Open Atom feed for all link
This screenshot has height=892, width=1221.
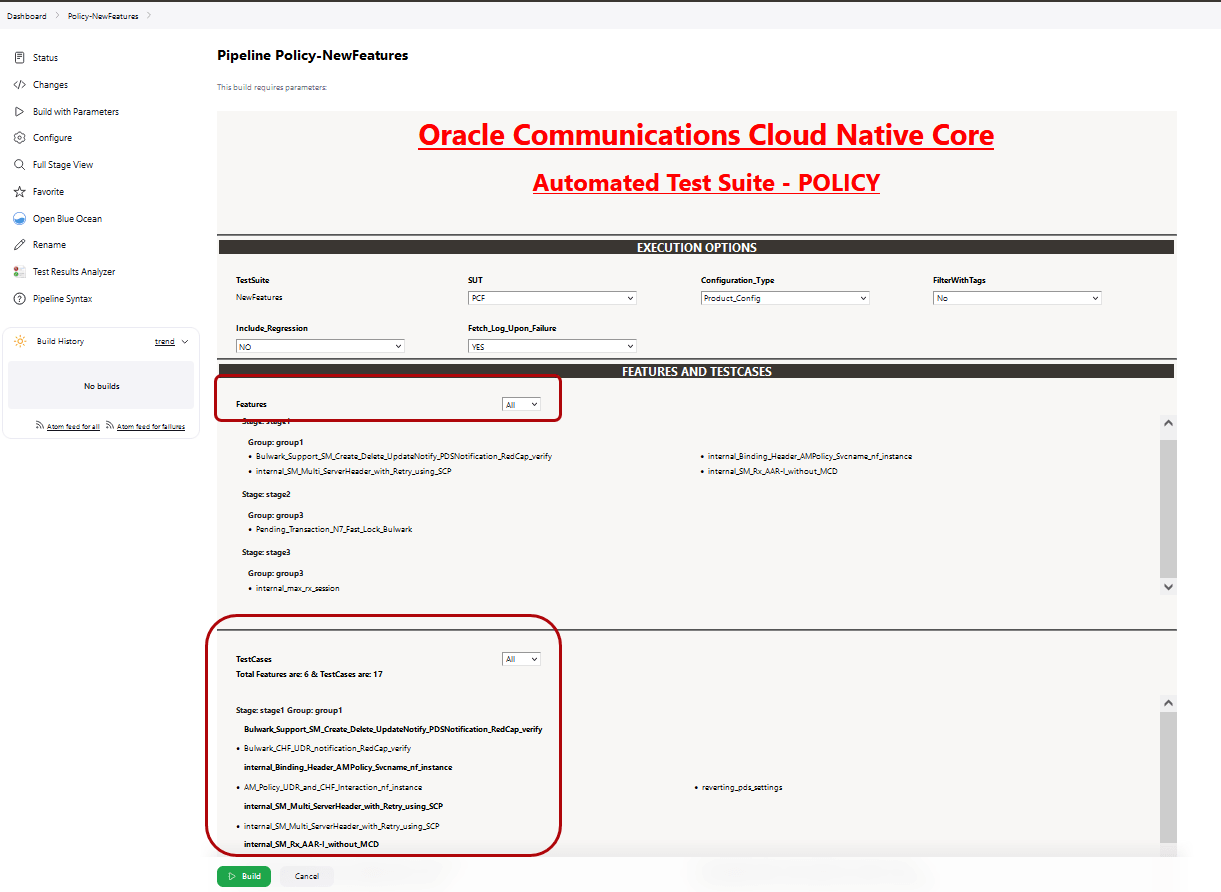tap(73, 426)
